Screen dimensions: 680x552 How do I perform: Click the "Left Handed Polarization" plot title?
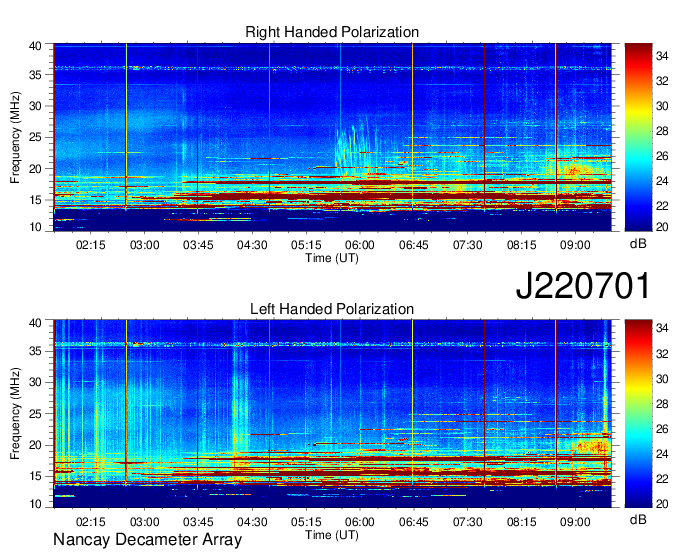332,309
